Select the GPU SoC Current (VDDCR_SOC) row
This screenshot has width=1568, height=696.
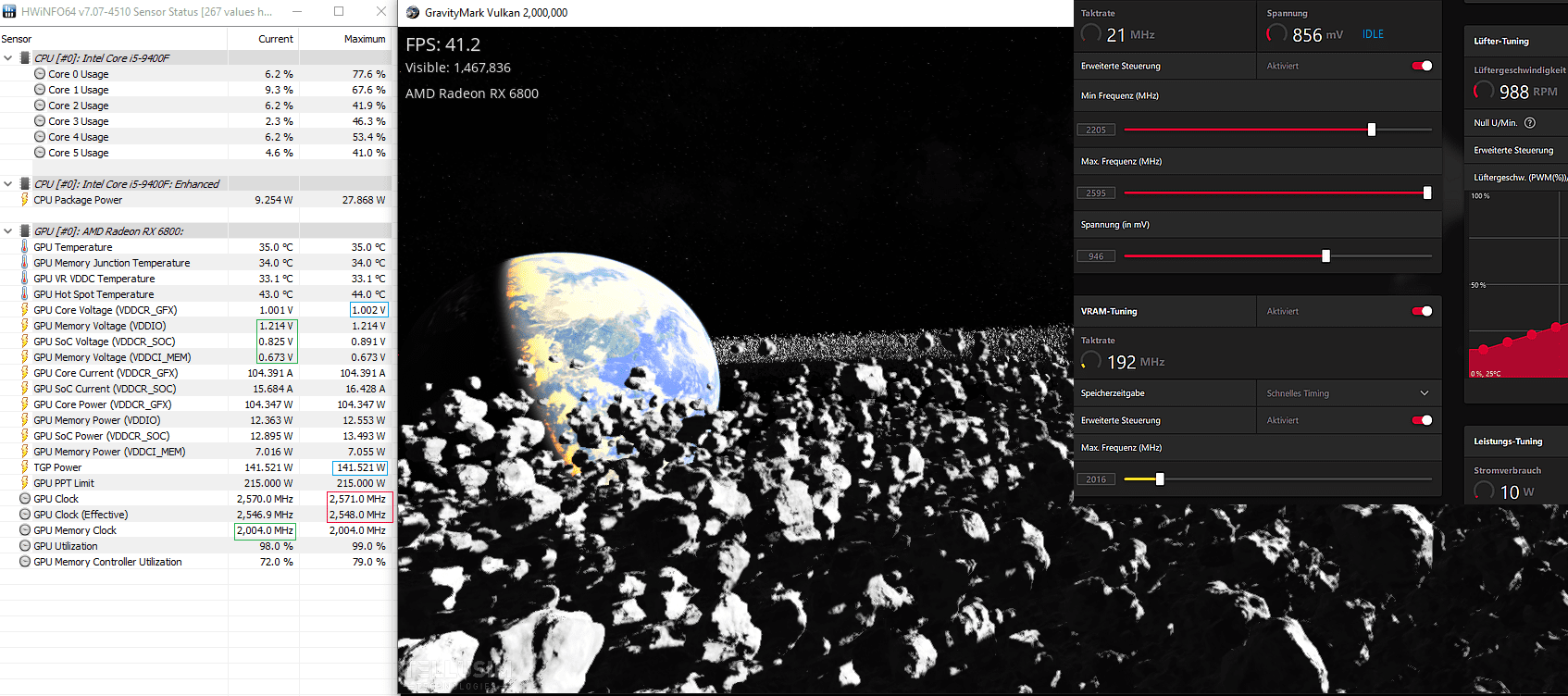[196, 389]
